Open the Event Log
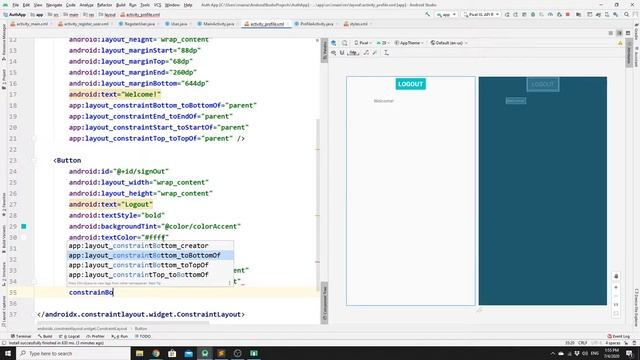The image size is (640, 360). [618, 336]
